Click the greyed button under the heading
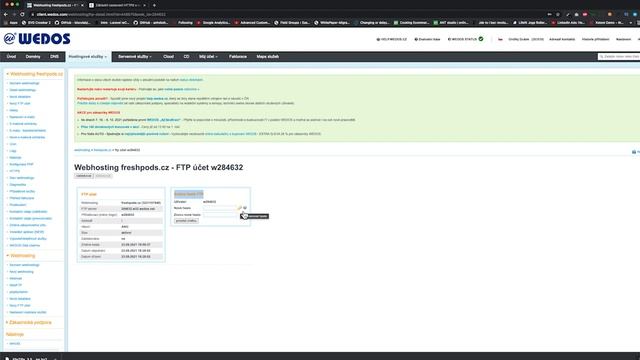Image resolution: width=640 pixels, height=360 pixels. click(x=103, y=176)
